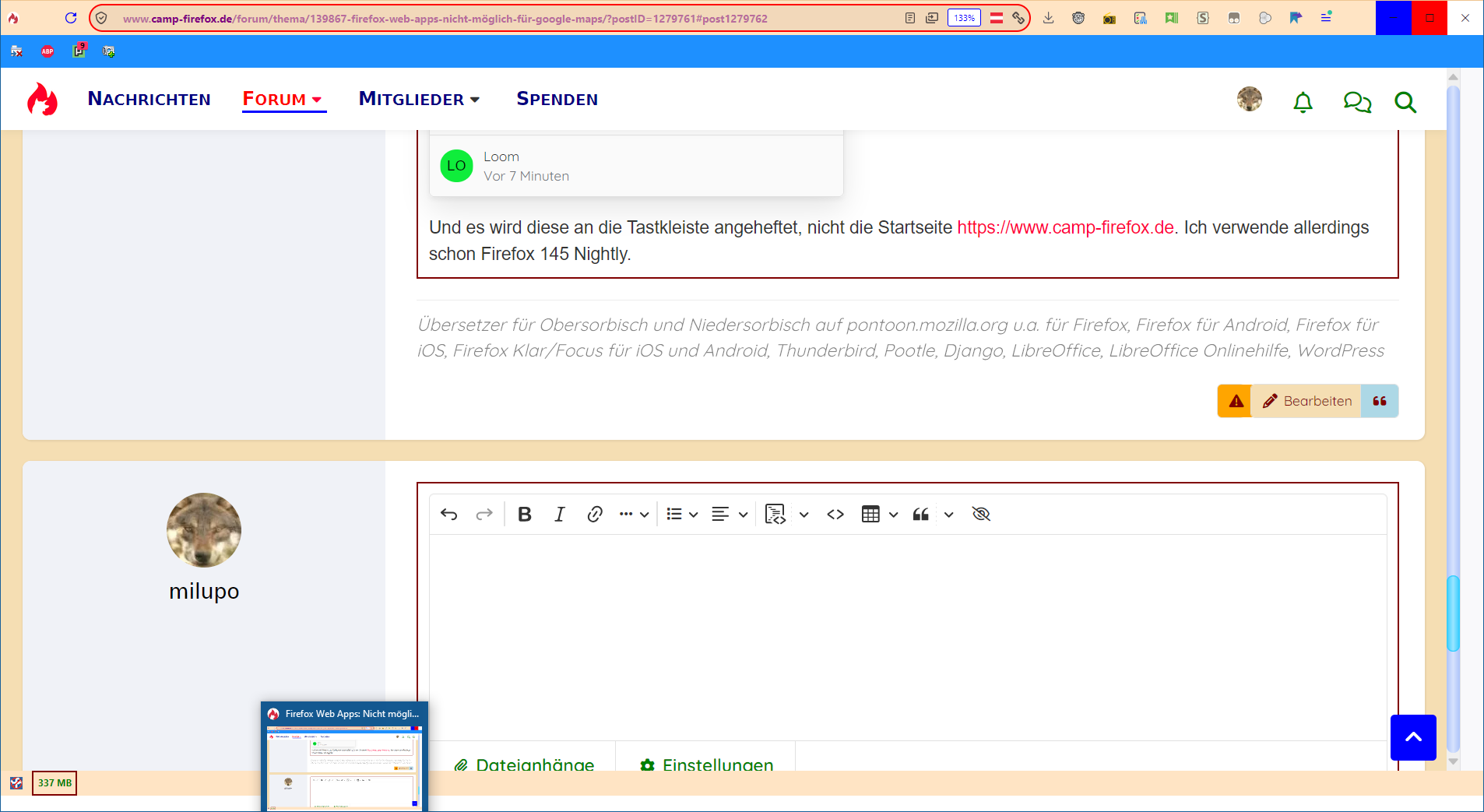This screenshot has height=812, width=1484.
Task: Click the Bearbeiten button
Action: [1307, 401]
